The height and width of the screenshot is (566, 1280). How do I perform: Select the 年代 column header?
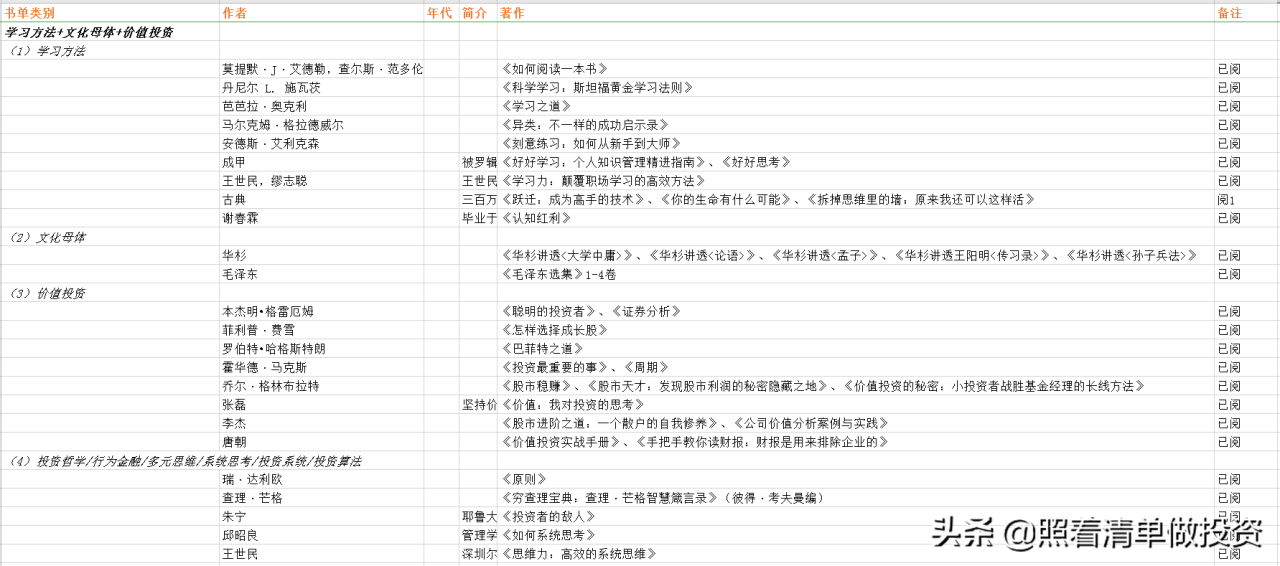pyautogui.click(x=441, y=13)
